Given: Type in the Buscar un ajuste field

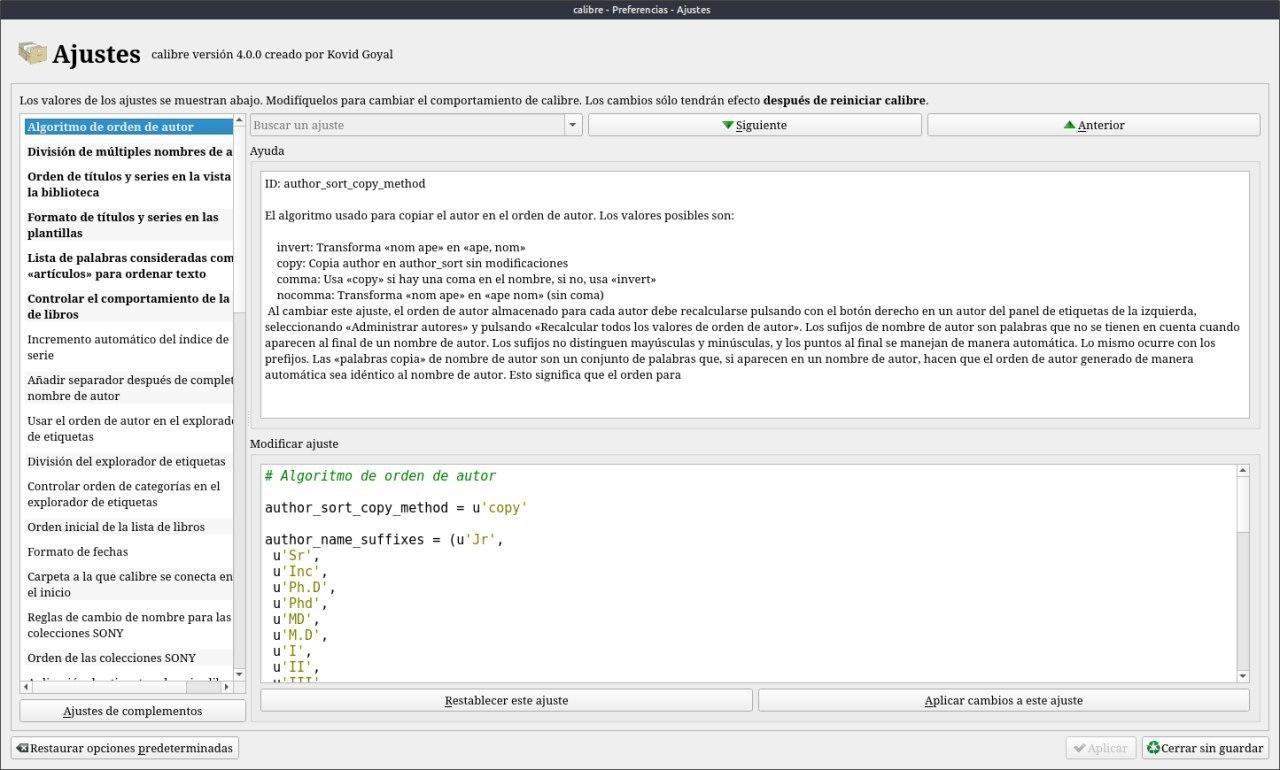Looking at the screenshot, I should (x=406, y=125).
